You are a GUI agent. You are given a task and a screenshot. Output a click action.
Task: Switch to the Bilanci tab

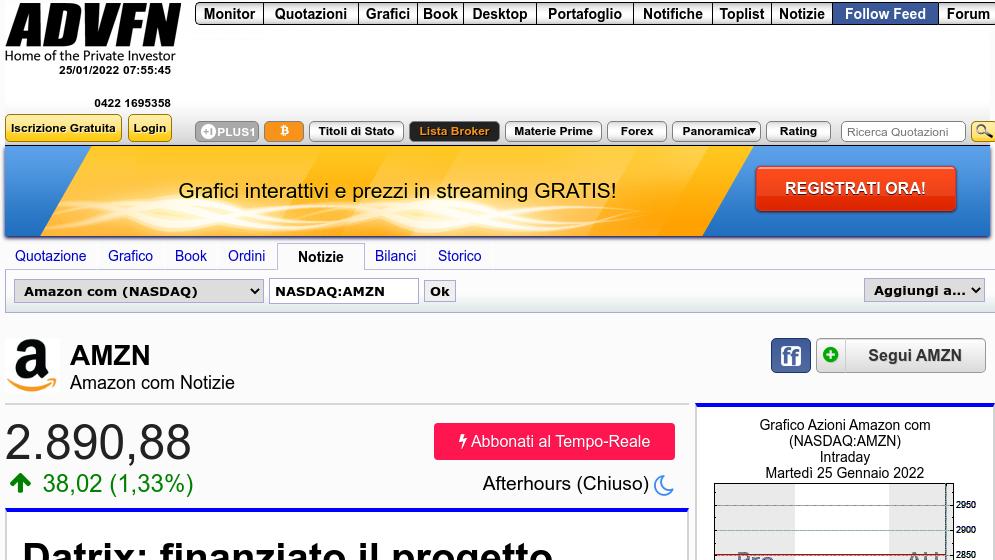[x=395, y=256]
